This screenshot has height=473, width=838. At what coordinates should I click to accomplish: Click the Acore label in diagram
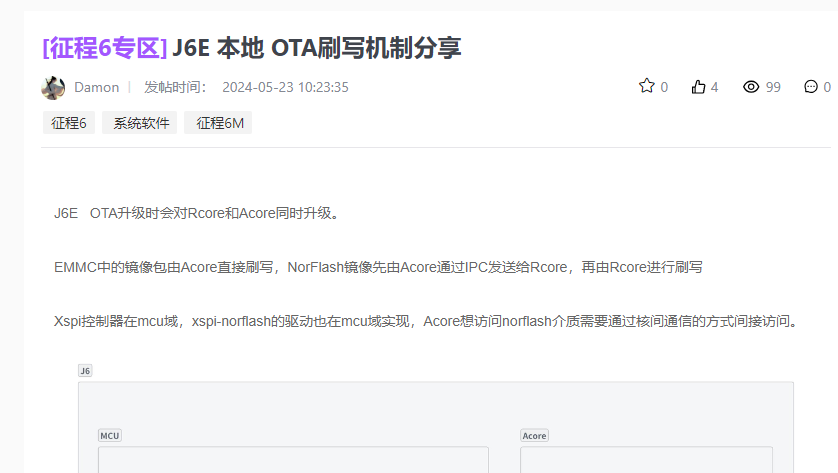(x=534, y=436)
